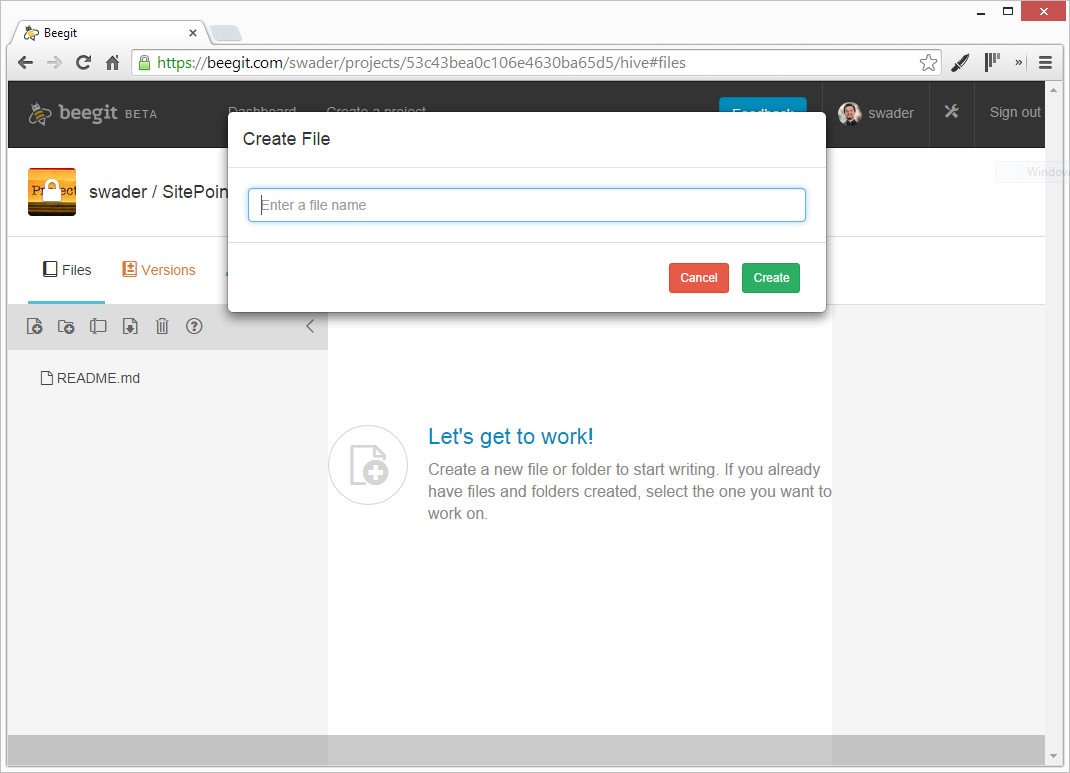Click the browser home icon
Image resolution: width=1070 pixels, height=773 pixels.
[x=113, y=63]
